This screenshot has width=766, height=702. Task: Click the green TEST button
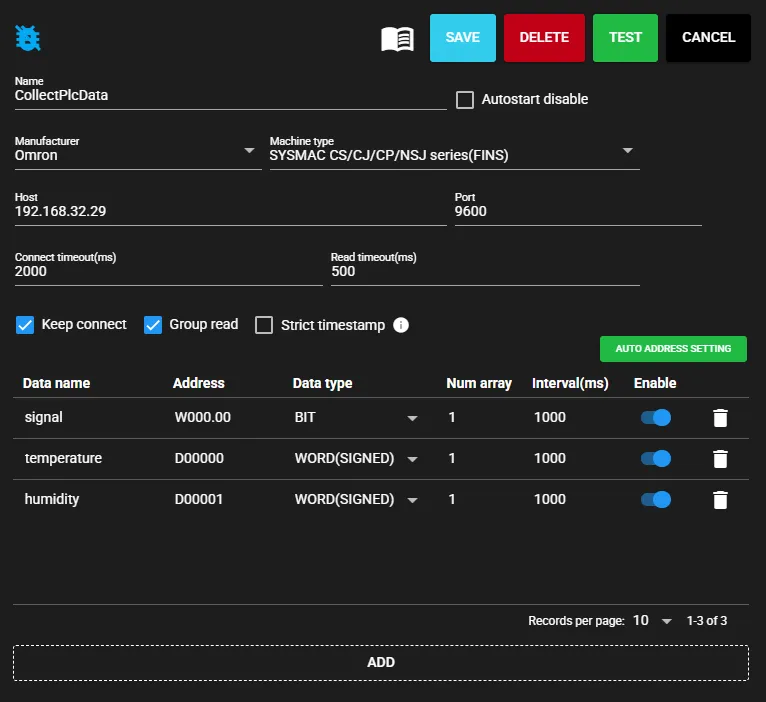[x=625, y=38]
